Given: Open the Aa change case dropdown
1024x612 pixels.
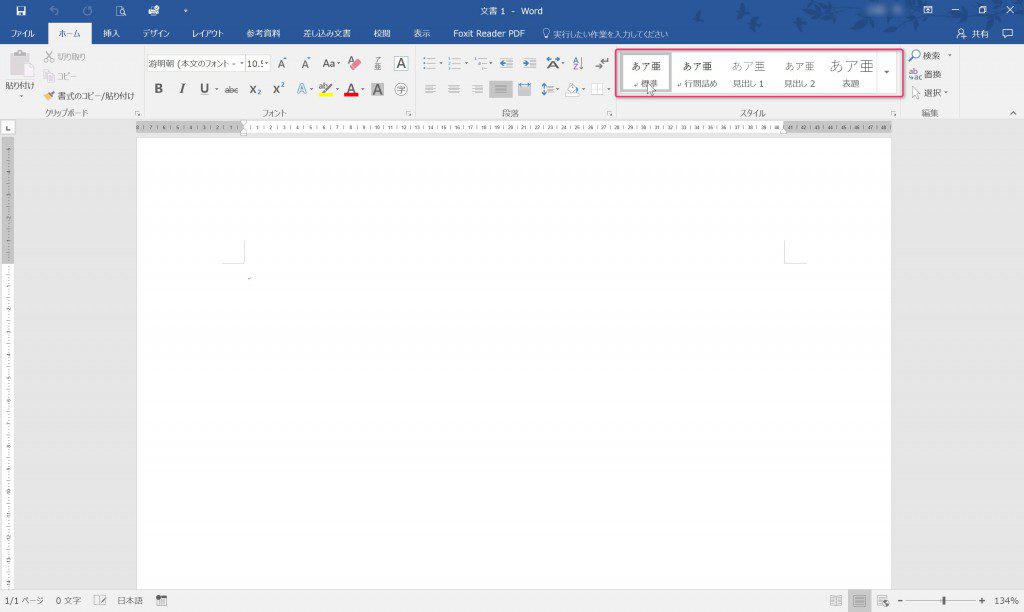Looking at the screenshot, I should [331, 63].
